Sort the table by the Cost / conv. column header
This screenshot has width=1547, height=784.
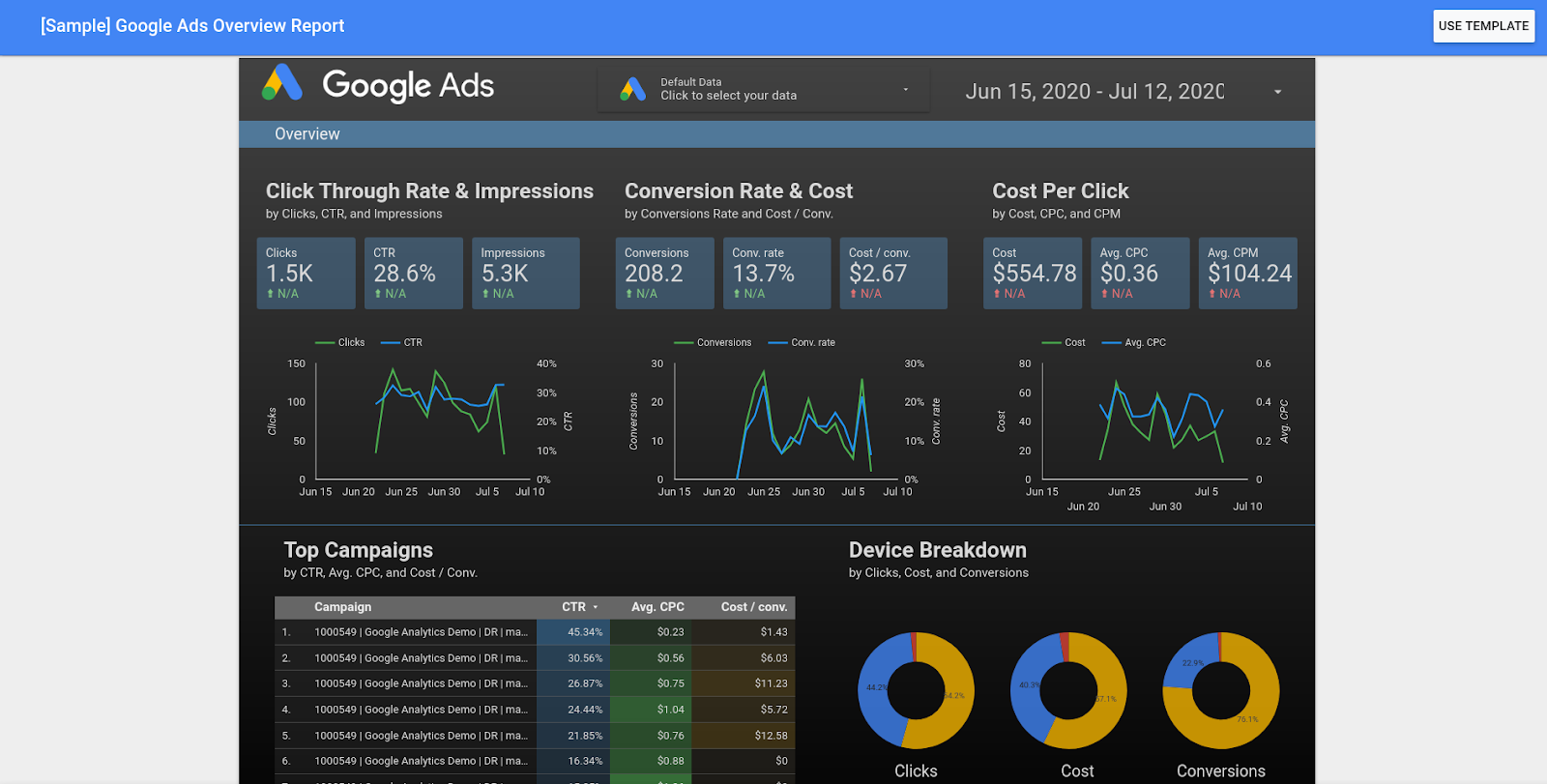click(x=754, y=607)
